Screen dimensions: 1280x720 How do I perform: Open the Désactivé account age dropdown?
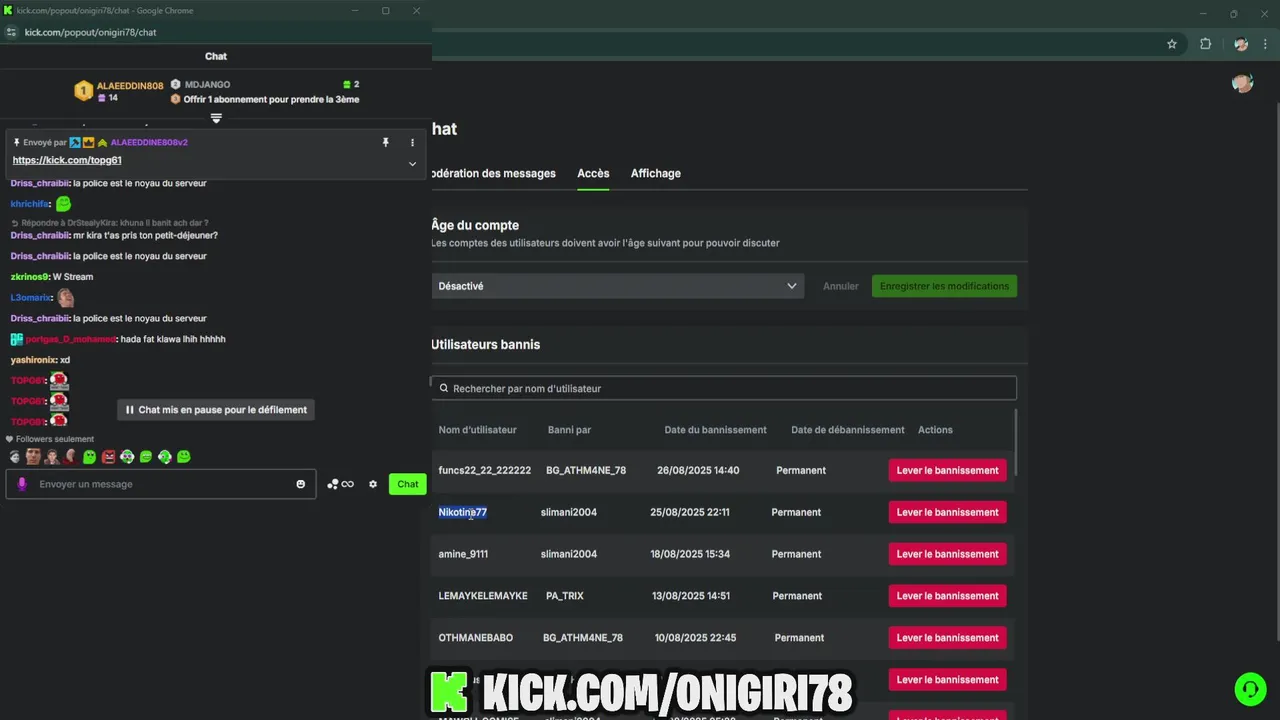617,286
